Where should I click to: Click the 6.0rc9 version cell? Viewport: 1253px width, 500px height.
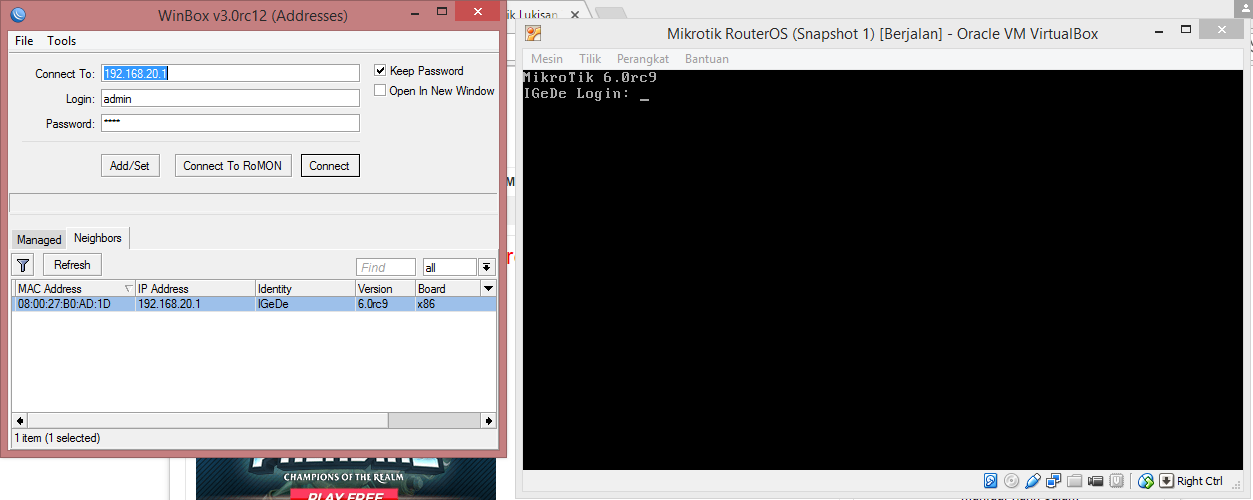pyautogui.click(x=385, y=304)
